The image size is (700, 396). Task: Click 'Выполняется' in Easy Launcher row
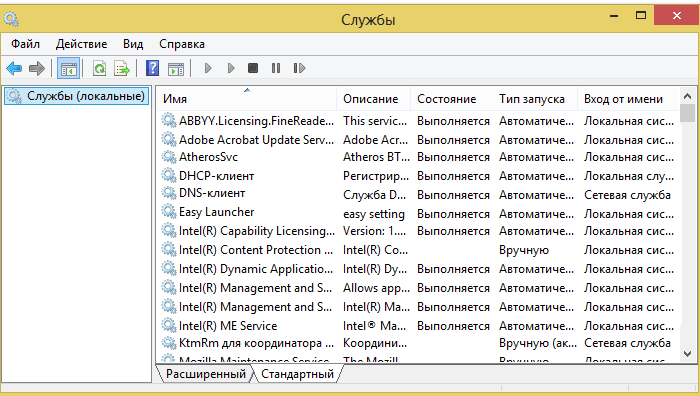pyautogui.click(x=453, y=214)
